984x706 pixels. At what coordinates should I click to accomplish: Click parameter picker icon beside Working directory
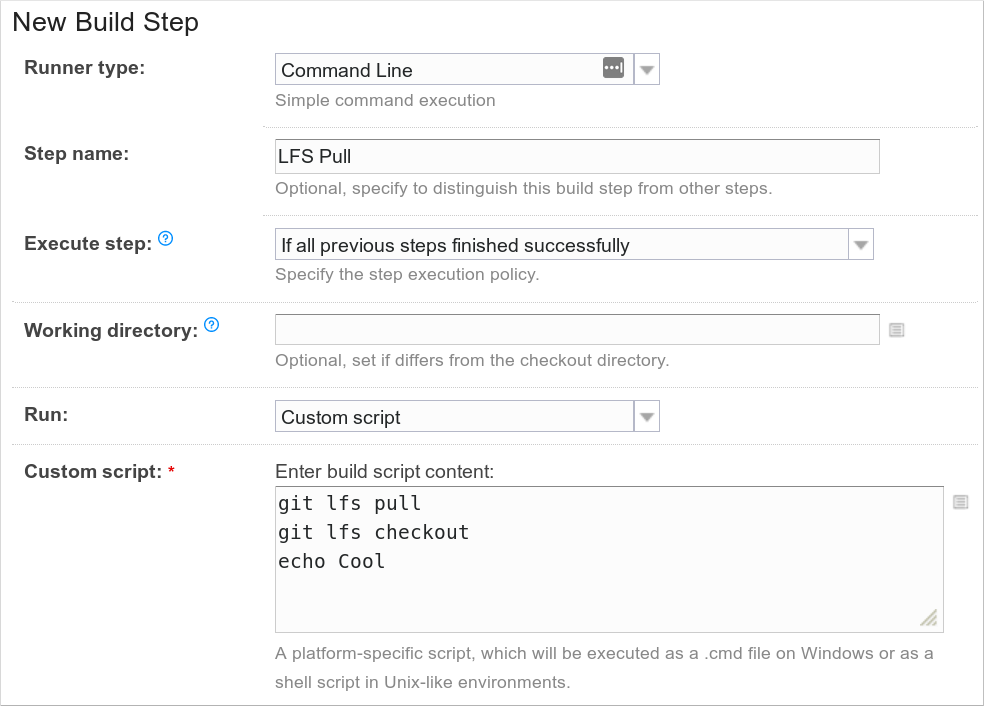pyautogui.click(x=897, y=330)
